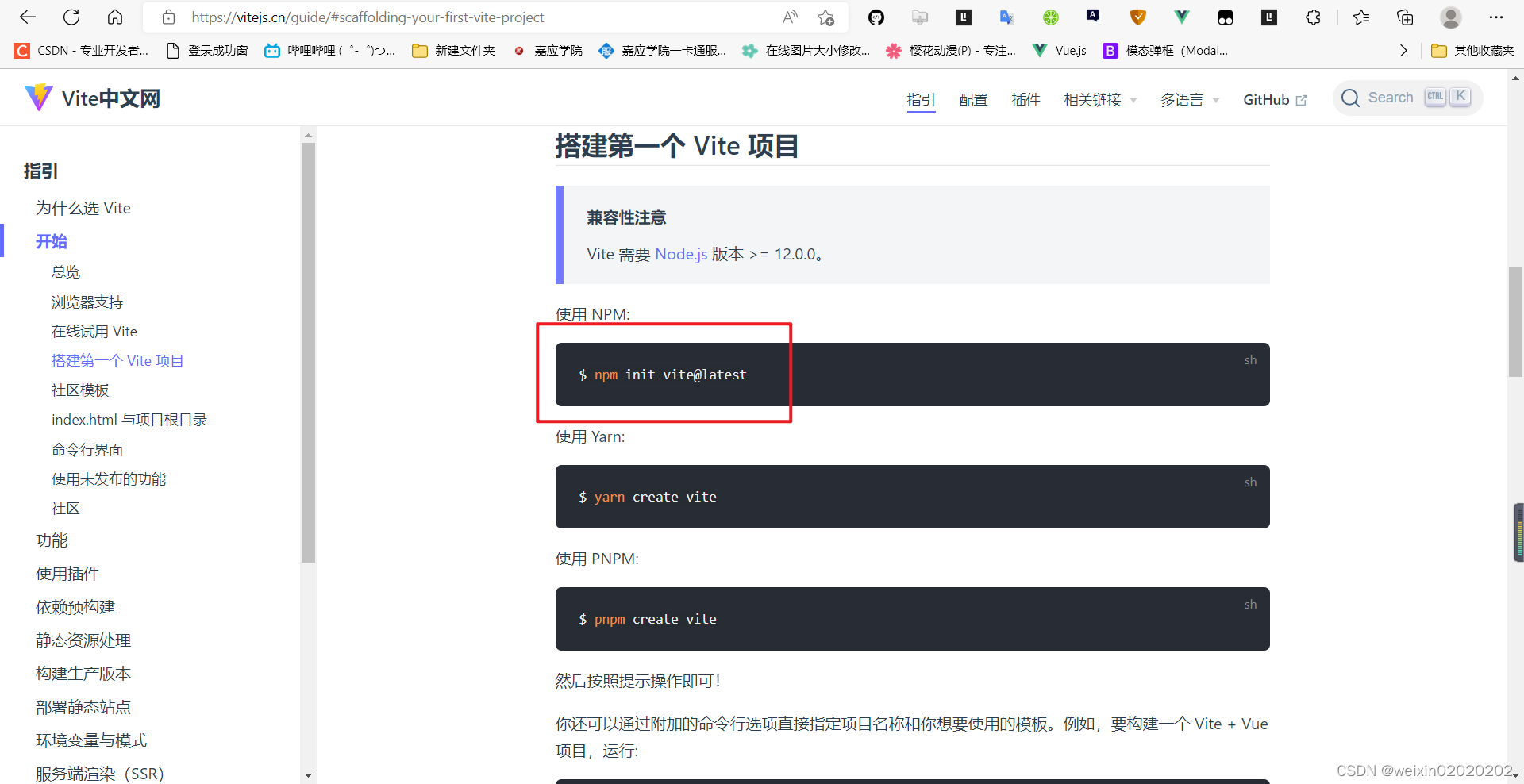Open the collections icon
1524x784 pixels.
pyautogui.click(x=1405, y=17)
